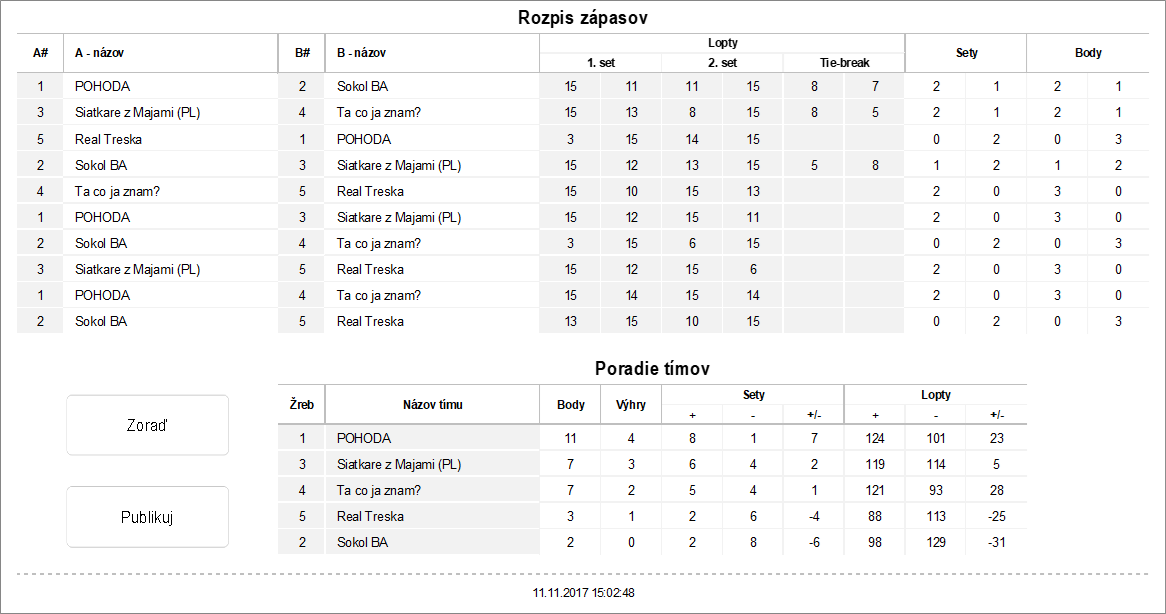
Task: Click Real Treska in the standings table
Action: click(x=371, y=516)
